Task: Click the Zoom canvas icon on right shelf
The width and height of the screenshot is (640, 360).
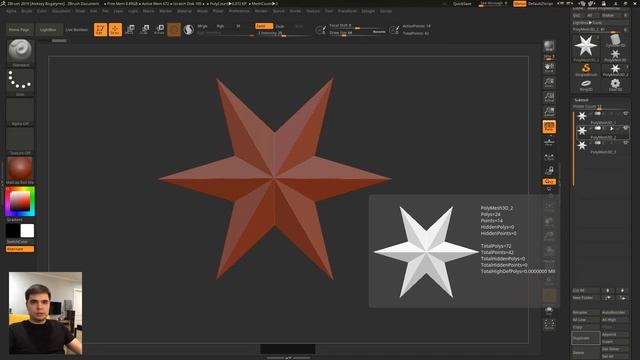Action: 549,82
